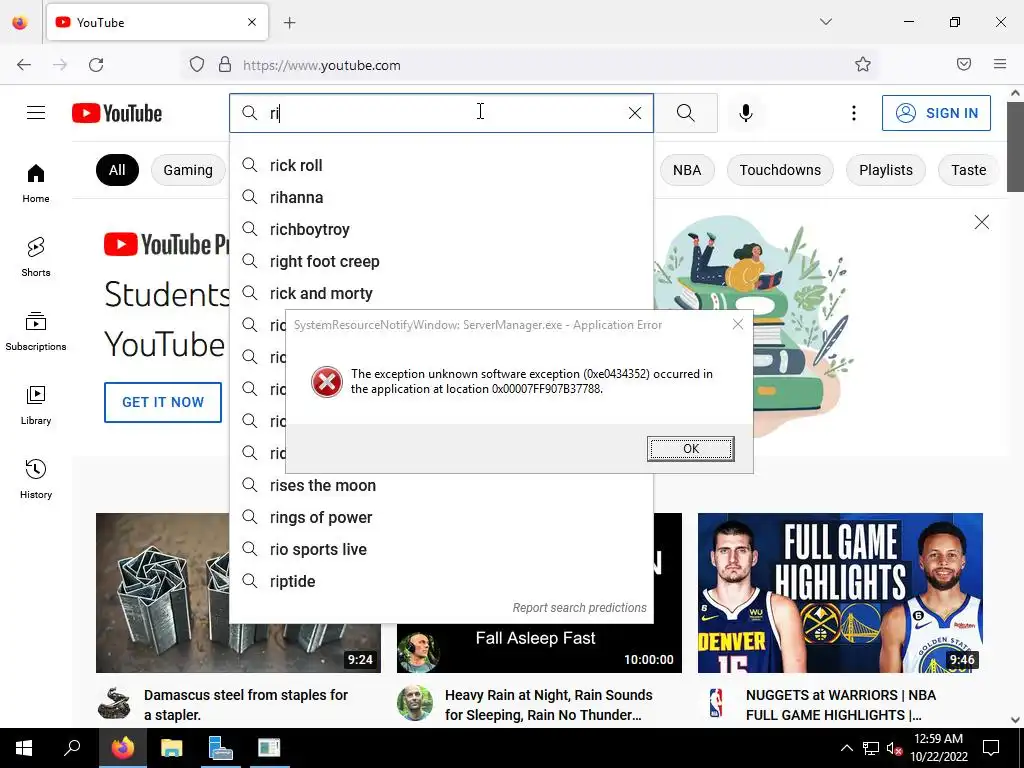Click the SIGN IN button
This screenshot has height=768, width=1024.
tap(936, 113)
